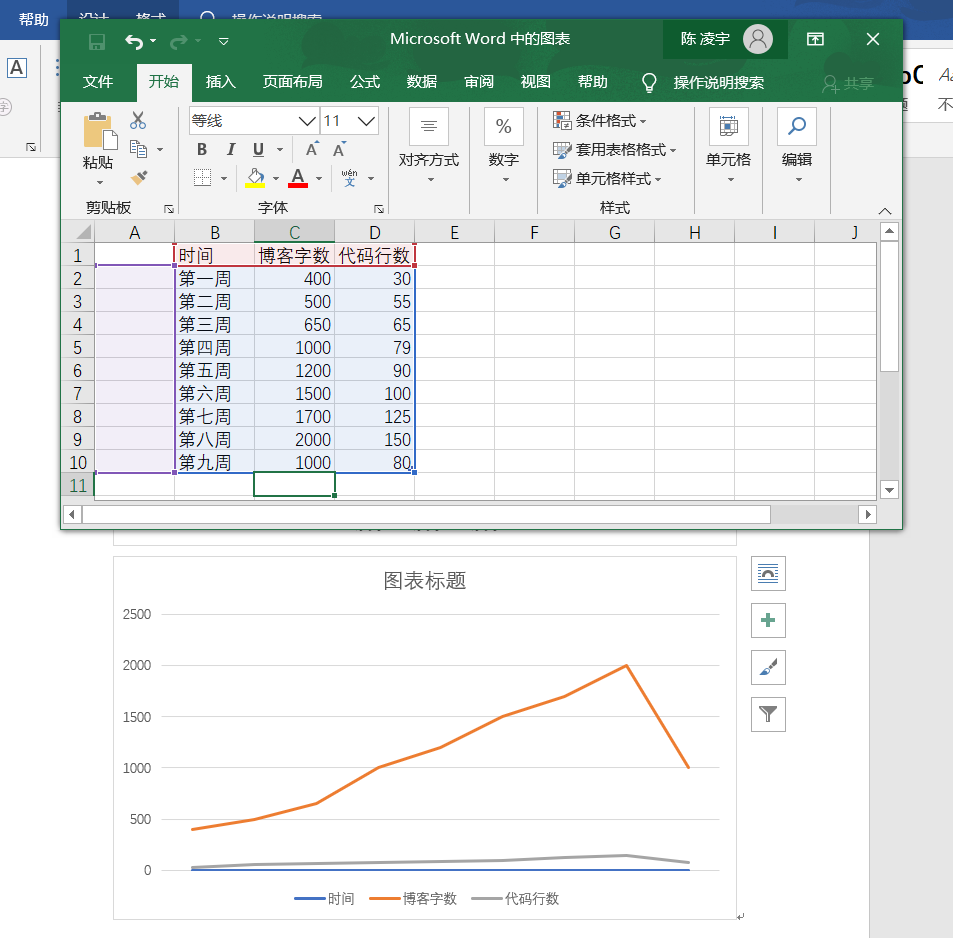
Task: Open the borders dropdown arrow
Action: 224,178
